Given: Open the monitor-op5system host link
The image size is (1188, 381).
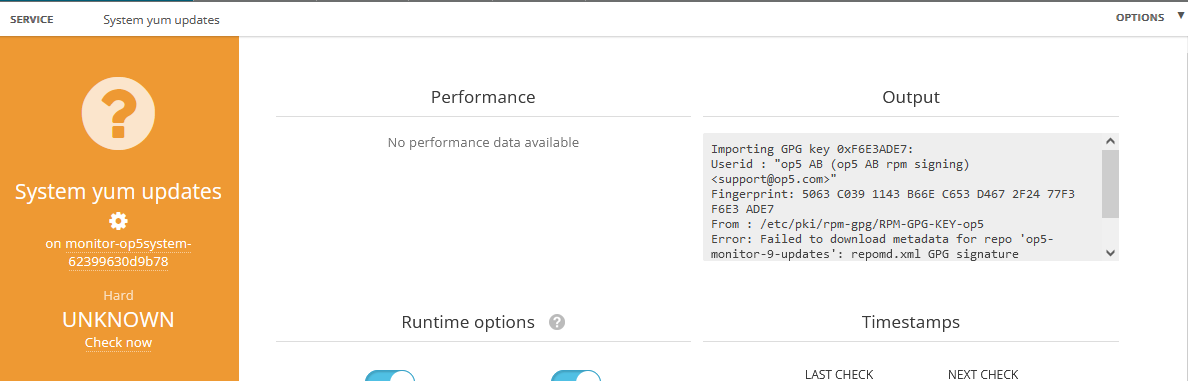Looking at the screenshot, I should [x=118, y=253].
